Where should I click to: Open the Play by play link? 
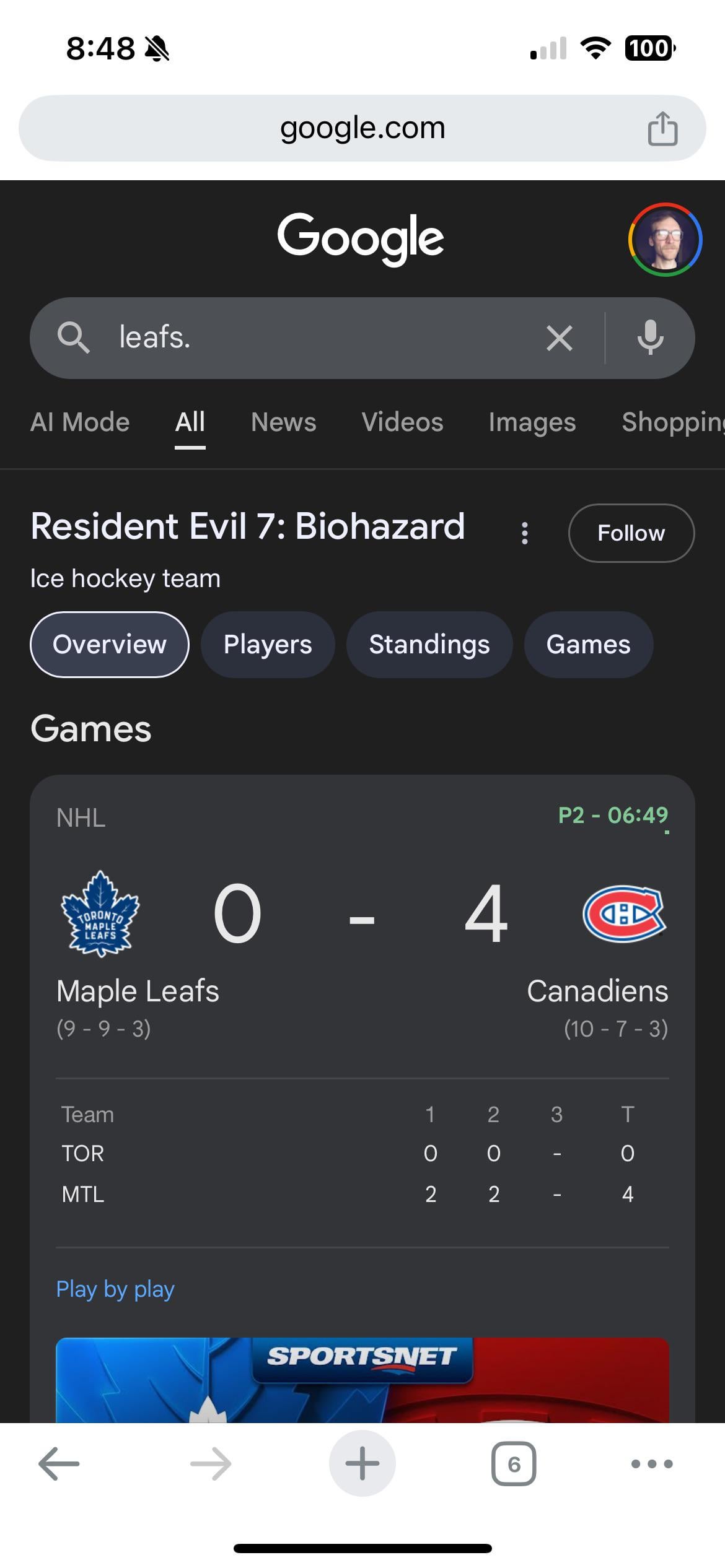pos(115,1289)
